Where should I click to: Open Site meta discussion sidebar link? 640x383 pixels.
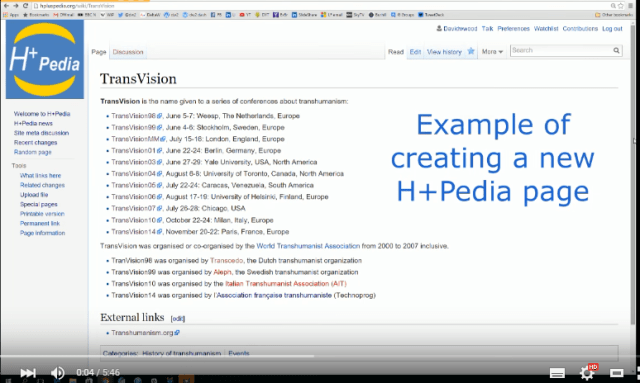click(x=41, y=133)
